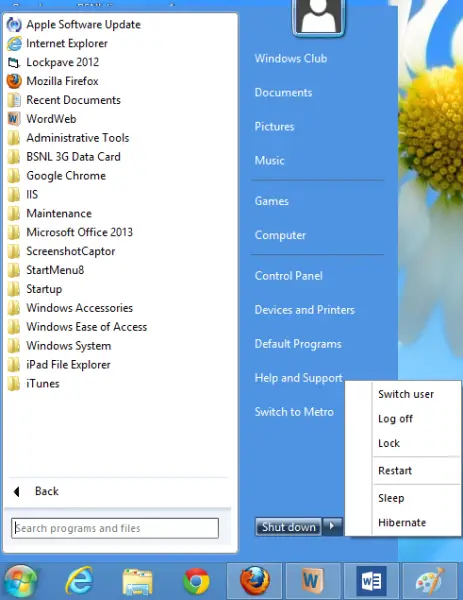Switch to Paint on taskbar
The height and width of the screenshot is (600, 463).
(x=430, y=581)
